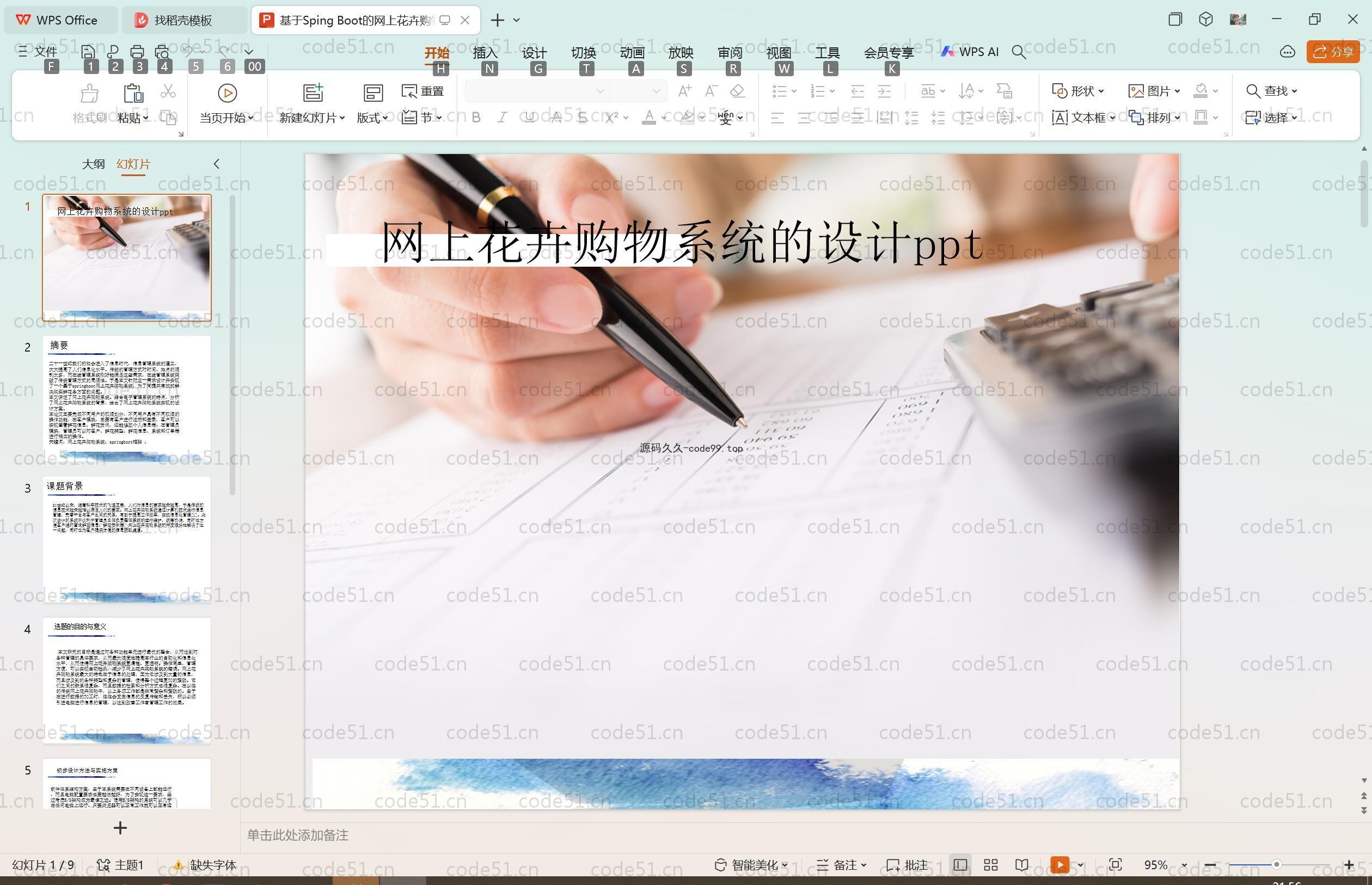Click the Increase indent icon

884,91
